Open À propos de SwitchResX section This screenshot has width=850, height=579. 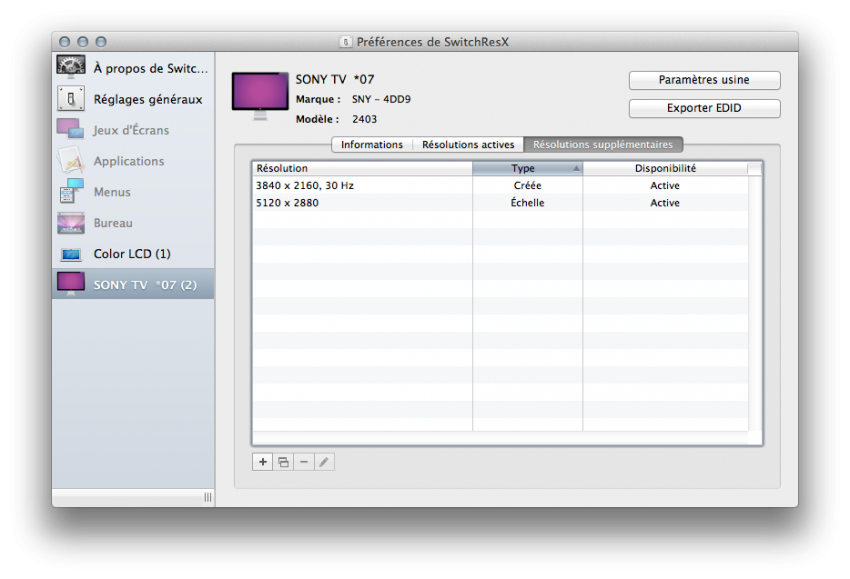click(133, 68)
